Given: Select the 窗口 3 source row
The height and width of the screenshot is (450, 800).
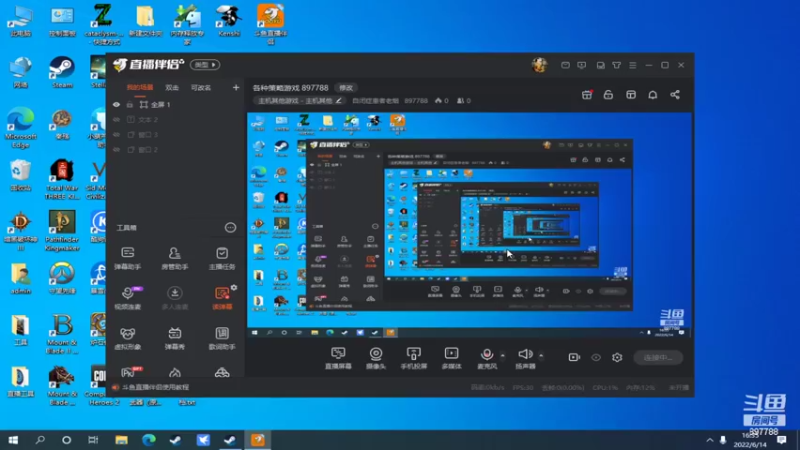Looking at the screenshot, I should [x=177, y=135].
